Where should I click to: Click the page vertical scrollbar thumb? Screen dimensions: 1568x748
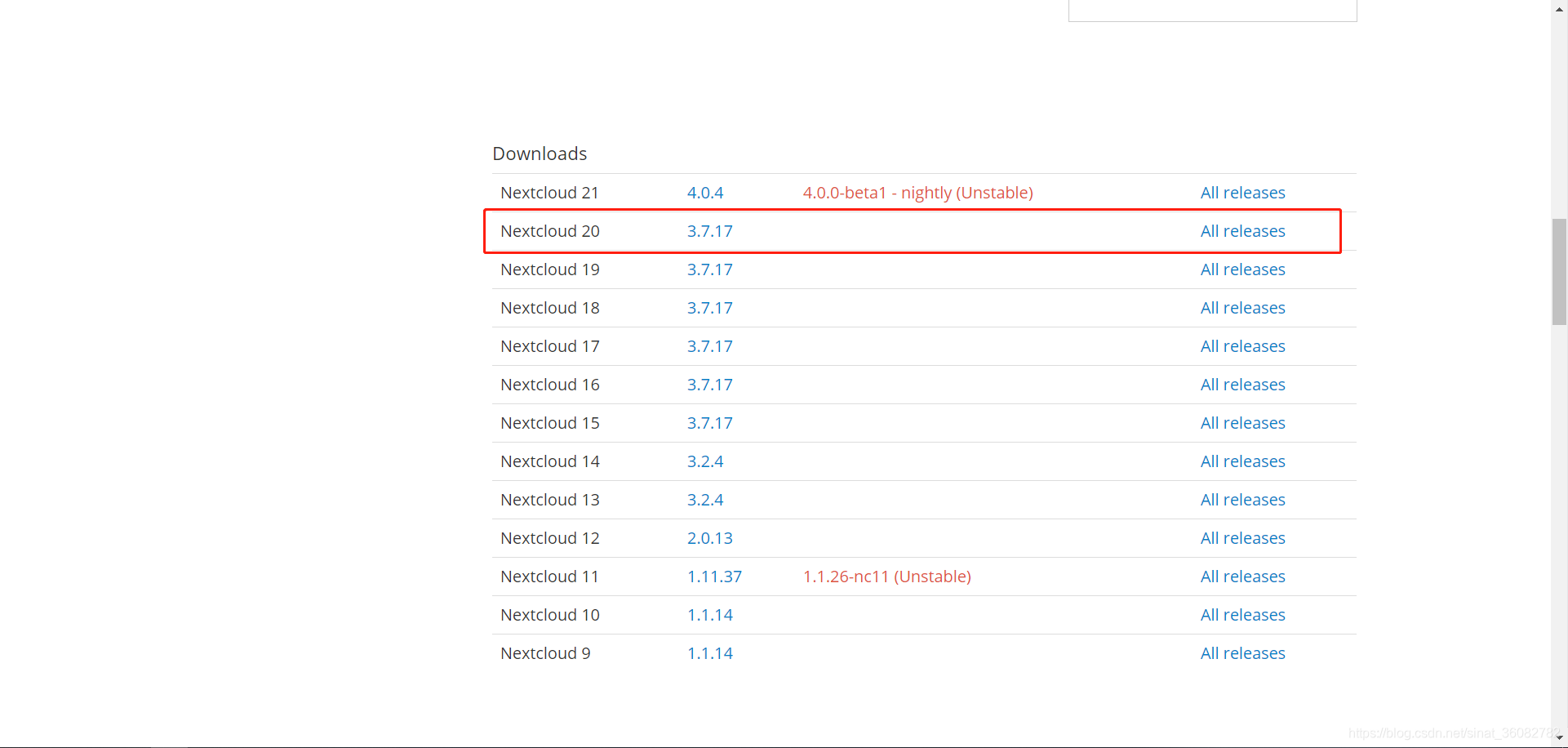1559,272
